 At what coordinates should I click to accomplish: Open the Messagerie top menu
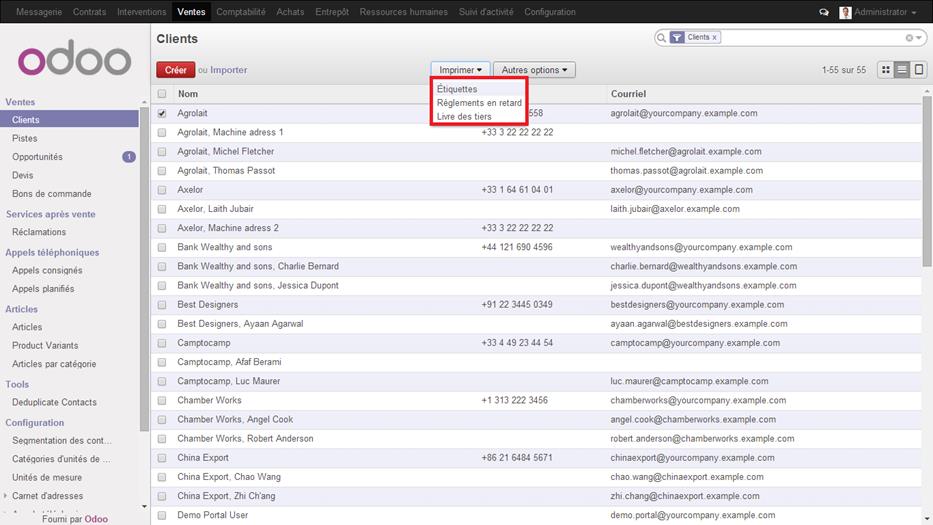(x=39, y=12)
